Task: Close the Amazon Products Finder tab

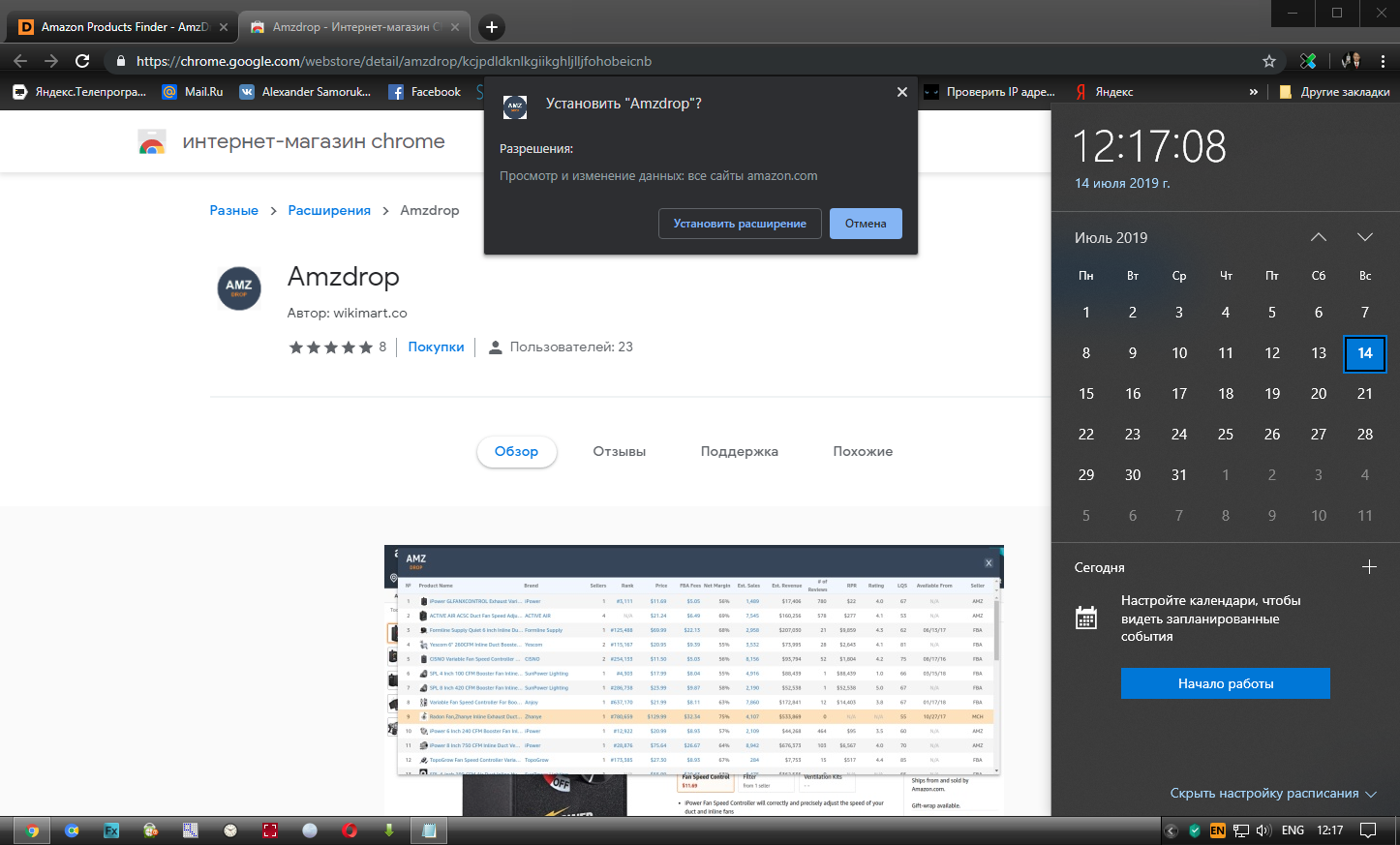Action: click(x=224, y=27)
